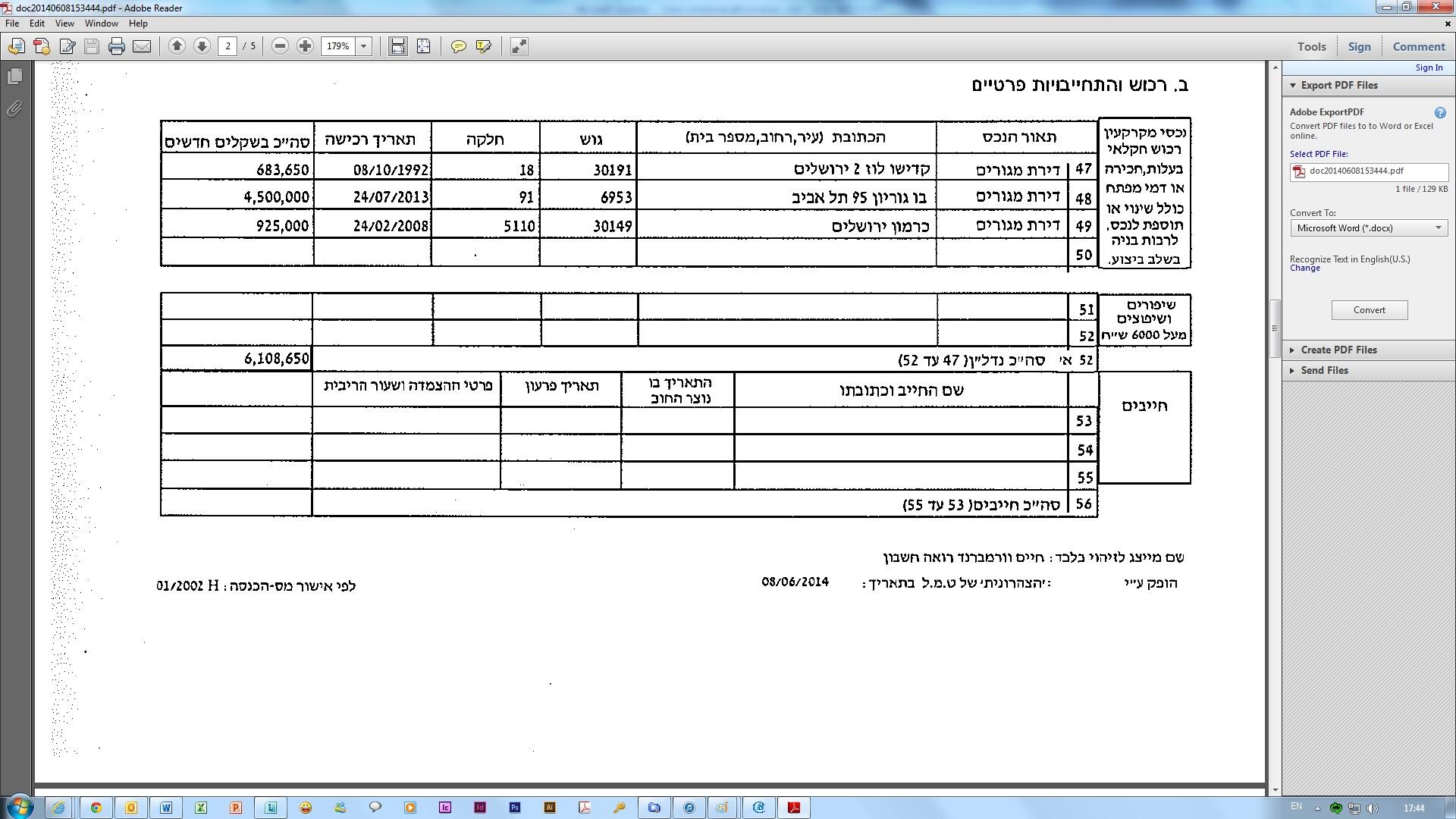Expand the Create PDF Files section
Screen dimensions: 1456x819
tap(1338, 350)
